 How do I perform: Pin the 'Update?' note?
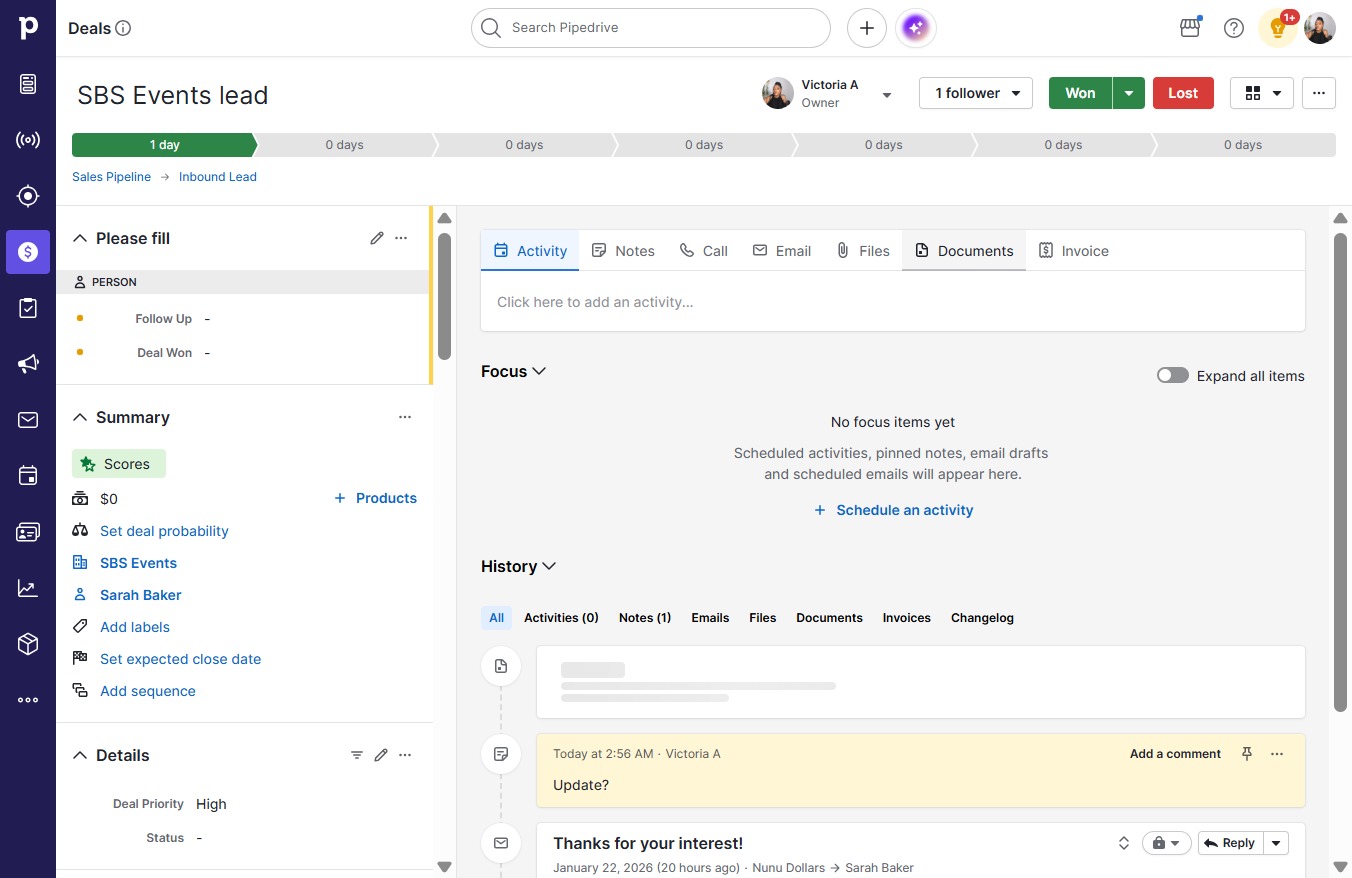click(x=1247, y=754)
